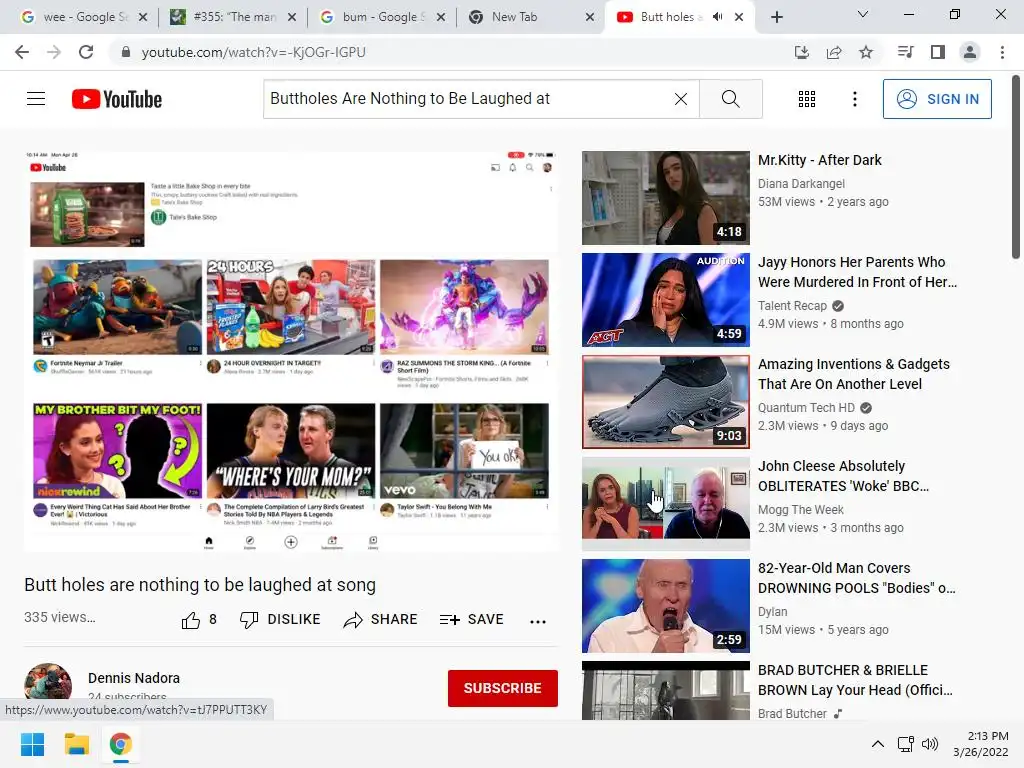This screenshot has height=768, width=1024.
Task: Go back in browser
Action: 22,52
